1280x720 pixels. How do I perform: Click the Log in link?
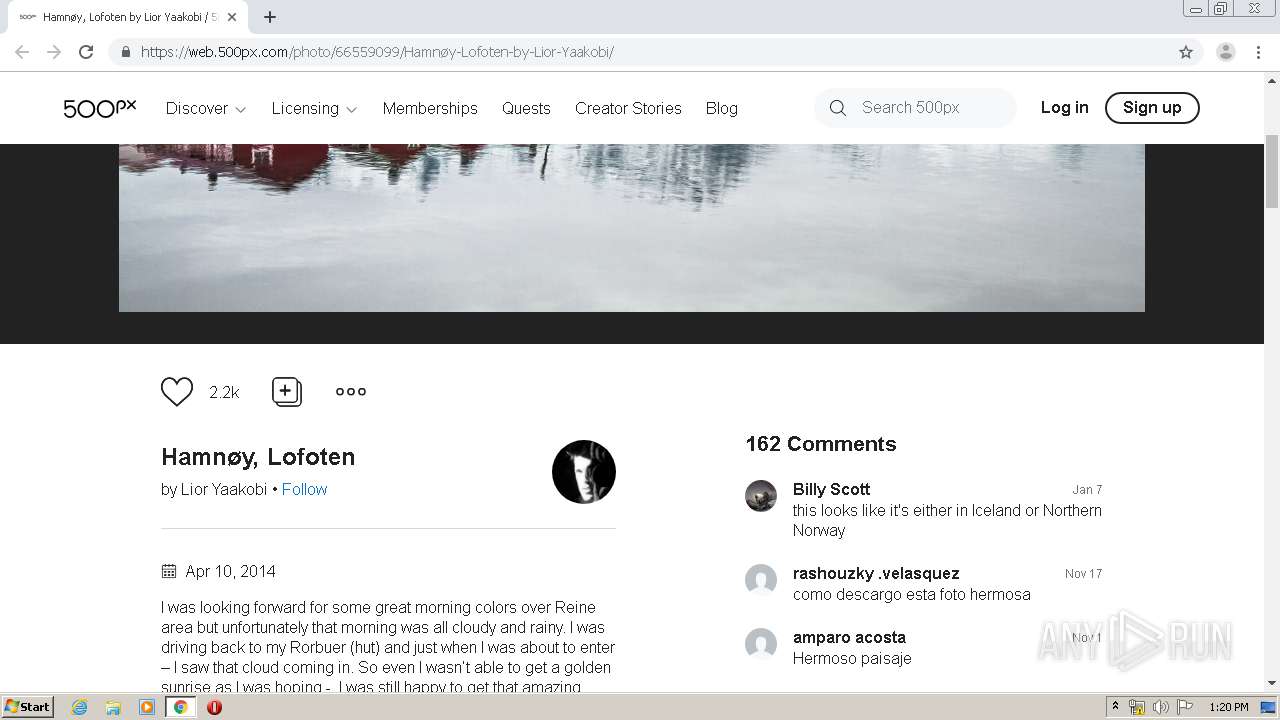[x=1064, y=107]
